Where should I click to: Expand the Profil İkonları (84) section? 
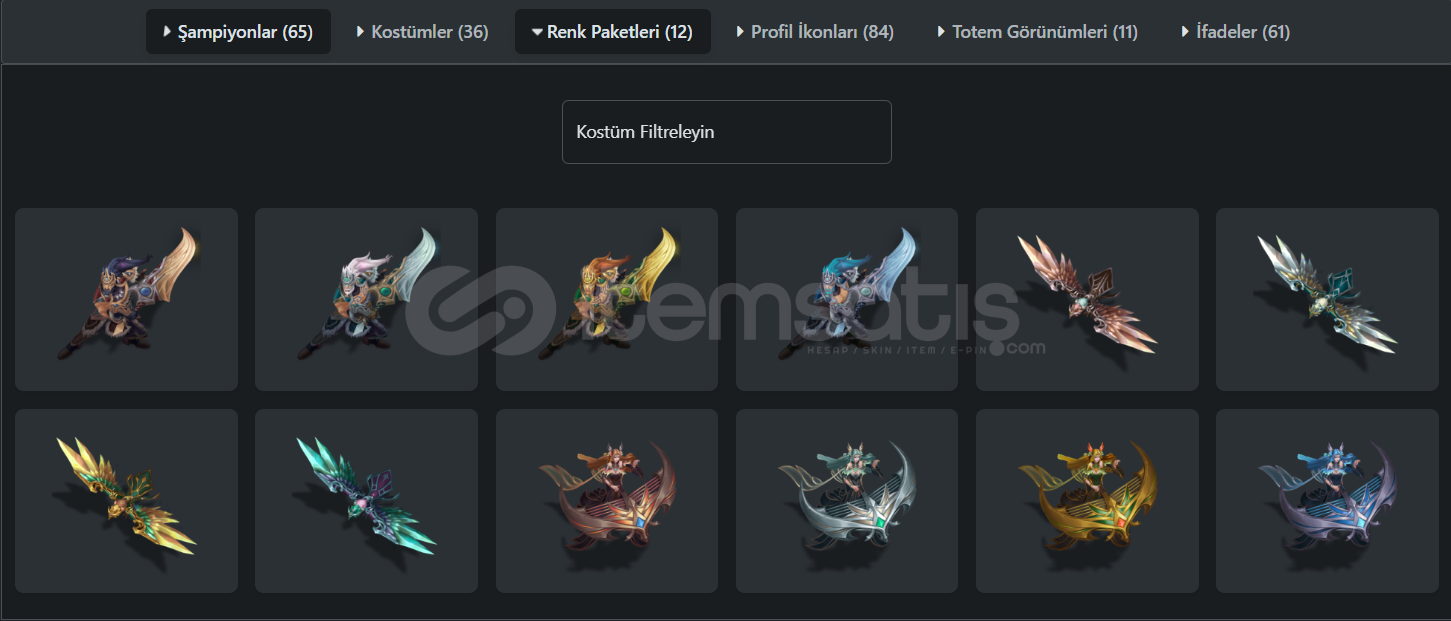pos(815,32)
